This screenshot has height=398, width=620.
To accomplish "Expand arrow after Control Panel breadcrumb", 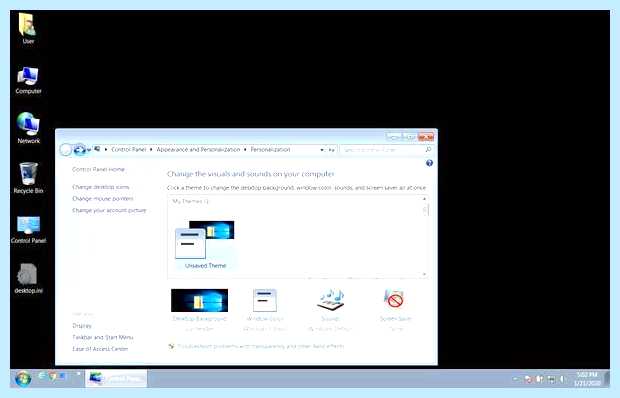I will (151, 150).
